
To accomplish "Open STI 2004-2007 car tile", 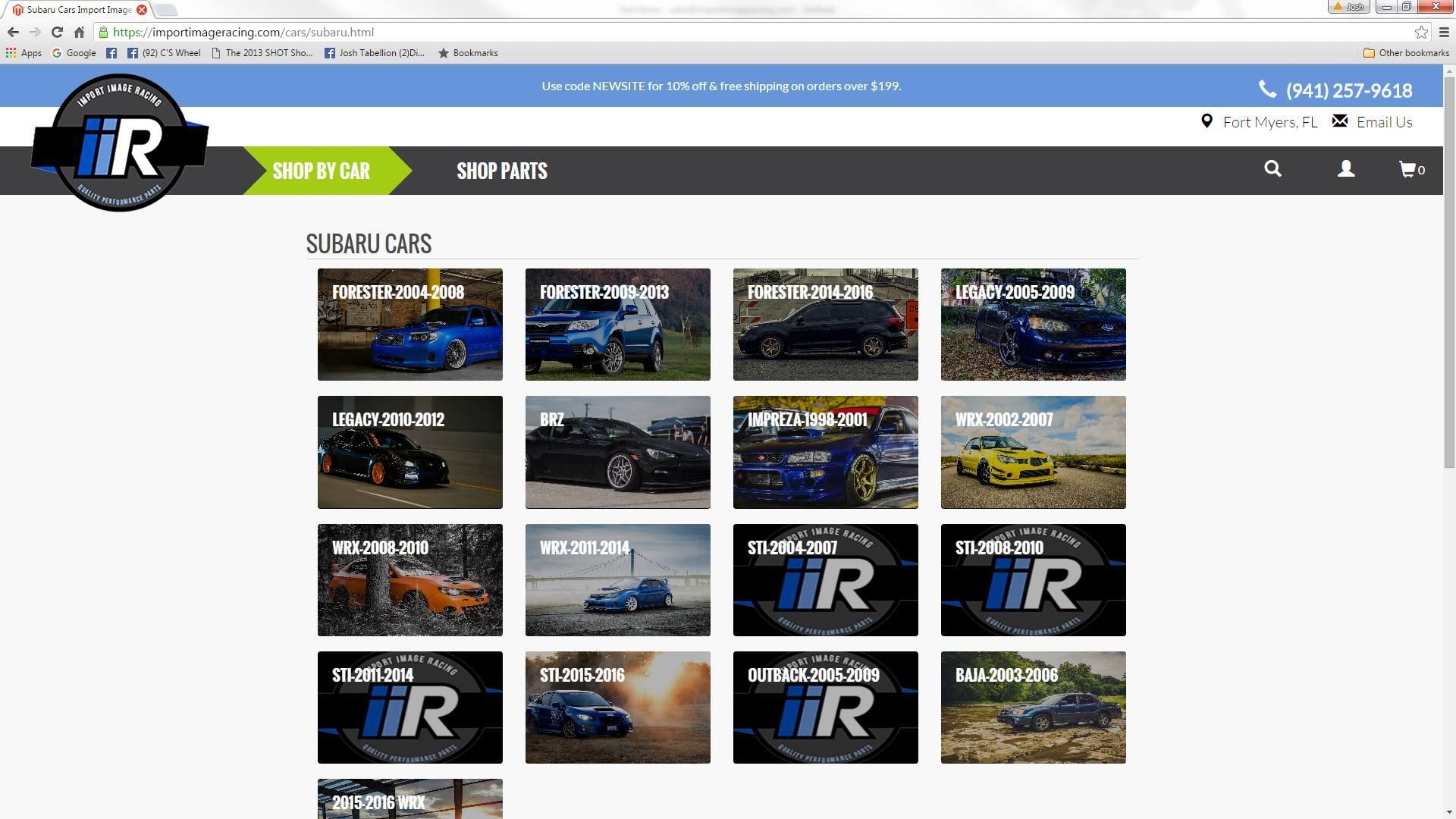I will 826,580.
